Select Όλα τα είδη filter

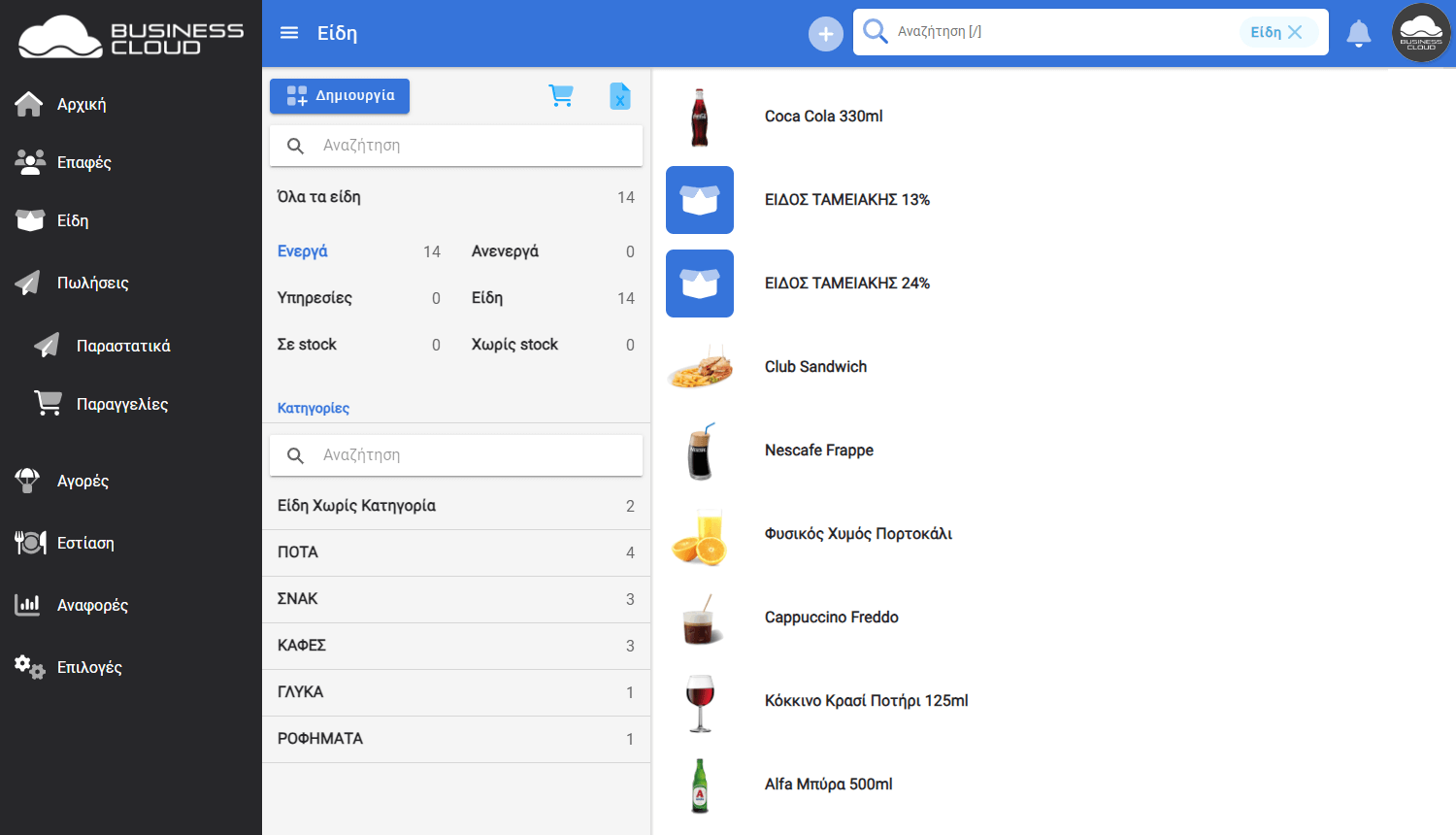pos(456,197)
